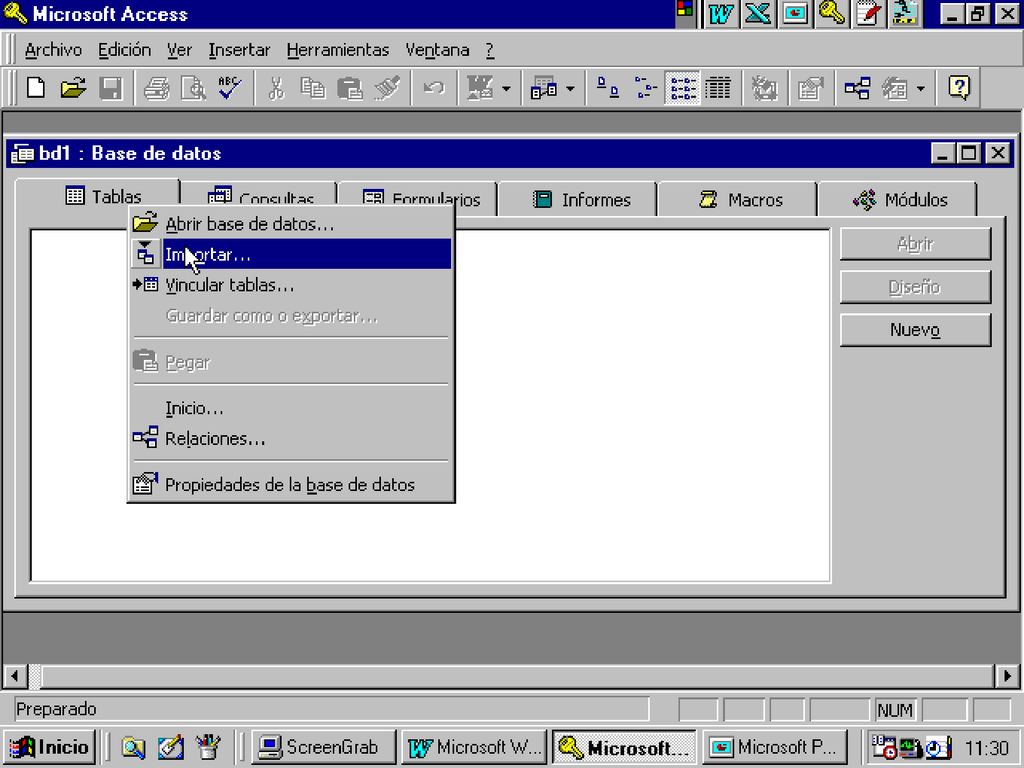
Task: Click the Paste clipboard icon in toolbar
Action: coord(350,88)
